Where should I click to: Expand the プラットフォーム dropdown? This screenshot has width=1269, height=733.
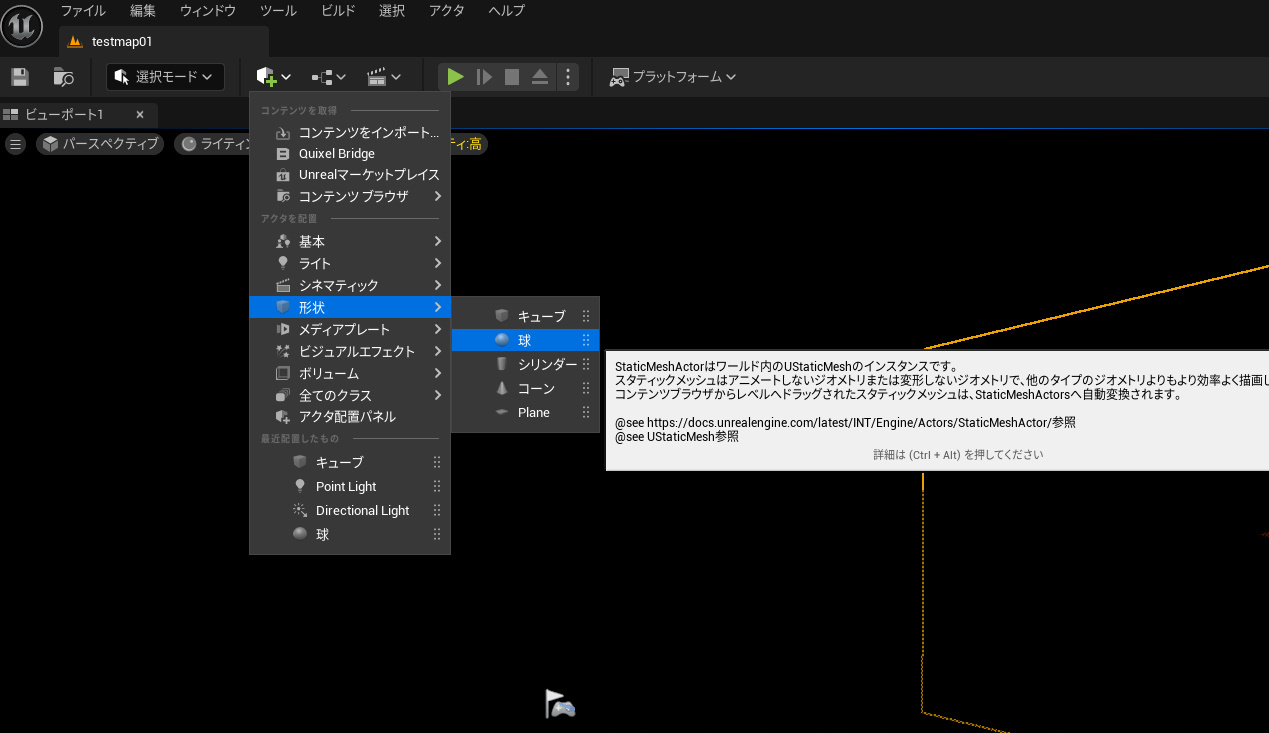(673, 77)
